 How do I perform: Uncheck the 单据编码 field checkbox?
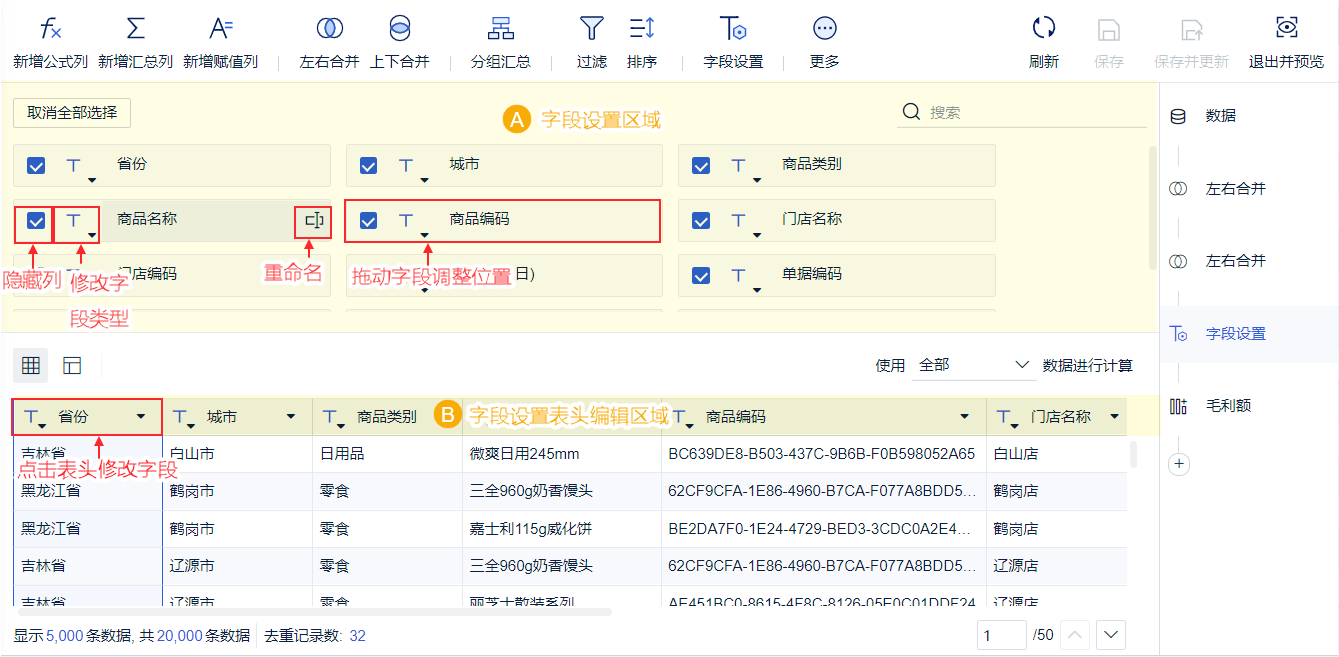701,276
